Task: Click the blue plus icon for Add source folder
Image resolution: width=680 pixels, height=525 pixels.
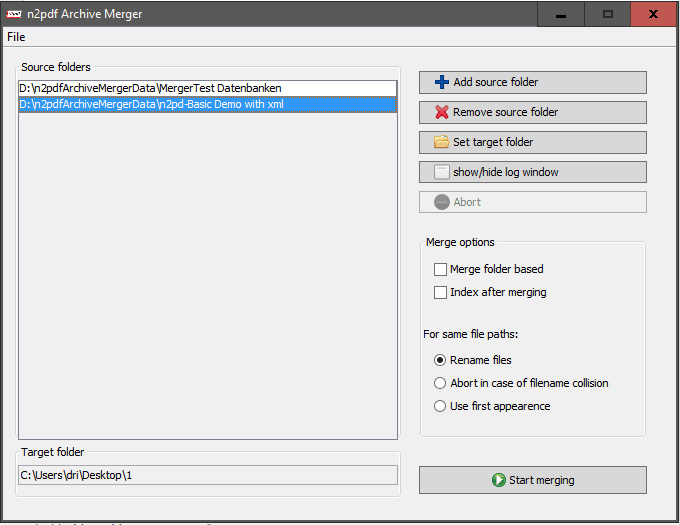Action: coord(441,82)
